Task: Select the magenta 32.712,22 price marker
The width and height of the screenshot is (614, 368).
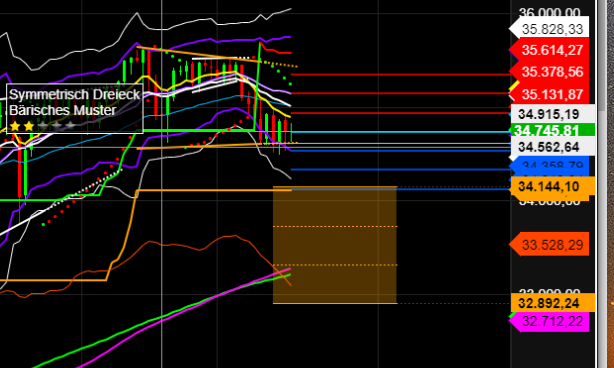Action: 549,321
